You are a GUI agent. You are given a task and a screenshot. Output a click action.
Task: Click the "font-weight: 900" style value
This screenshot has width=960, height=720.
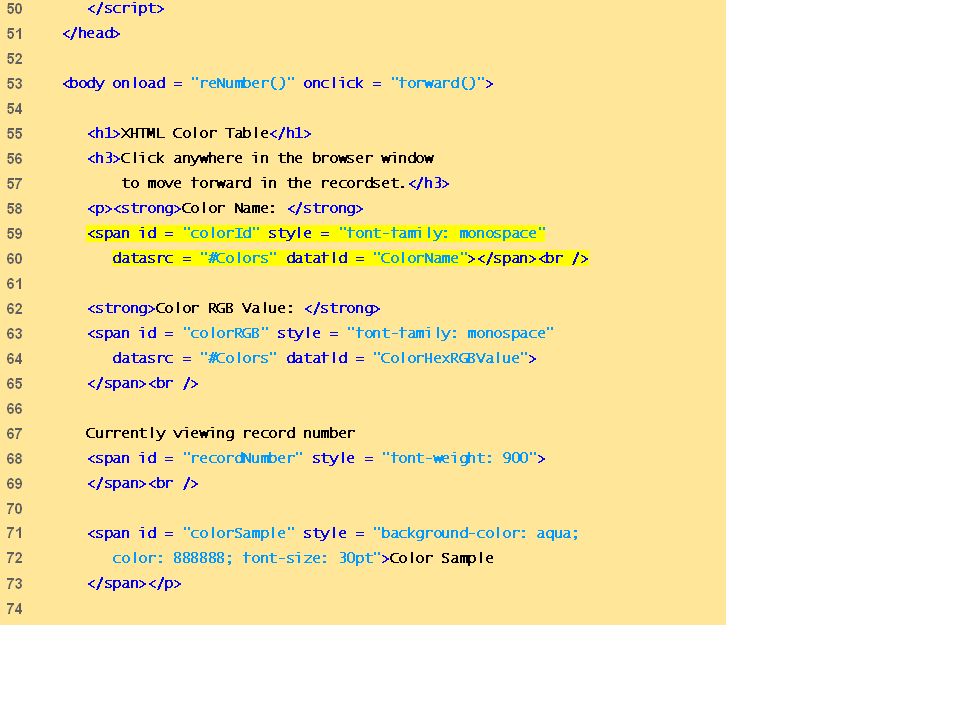coord(459,458)
